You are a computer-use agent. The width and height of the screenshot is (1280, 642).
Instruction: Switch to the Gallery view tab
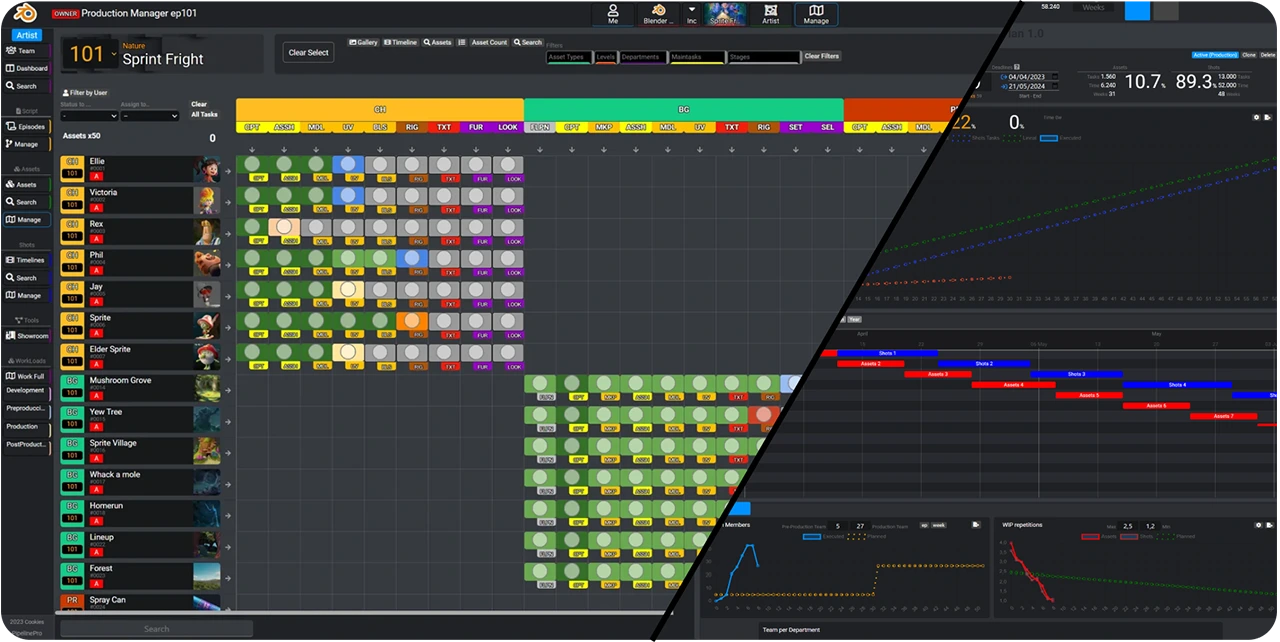[363, 43]
